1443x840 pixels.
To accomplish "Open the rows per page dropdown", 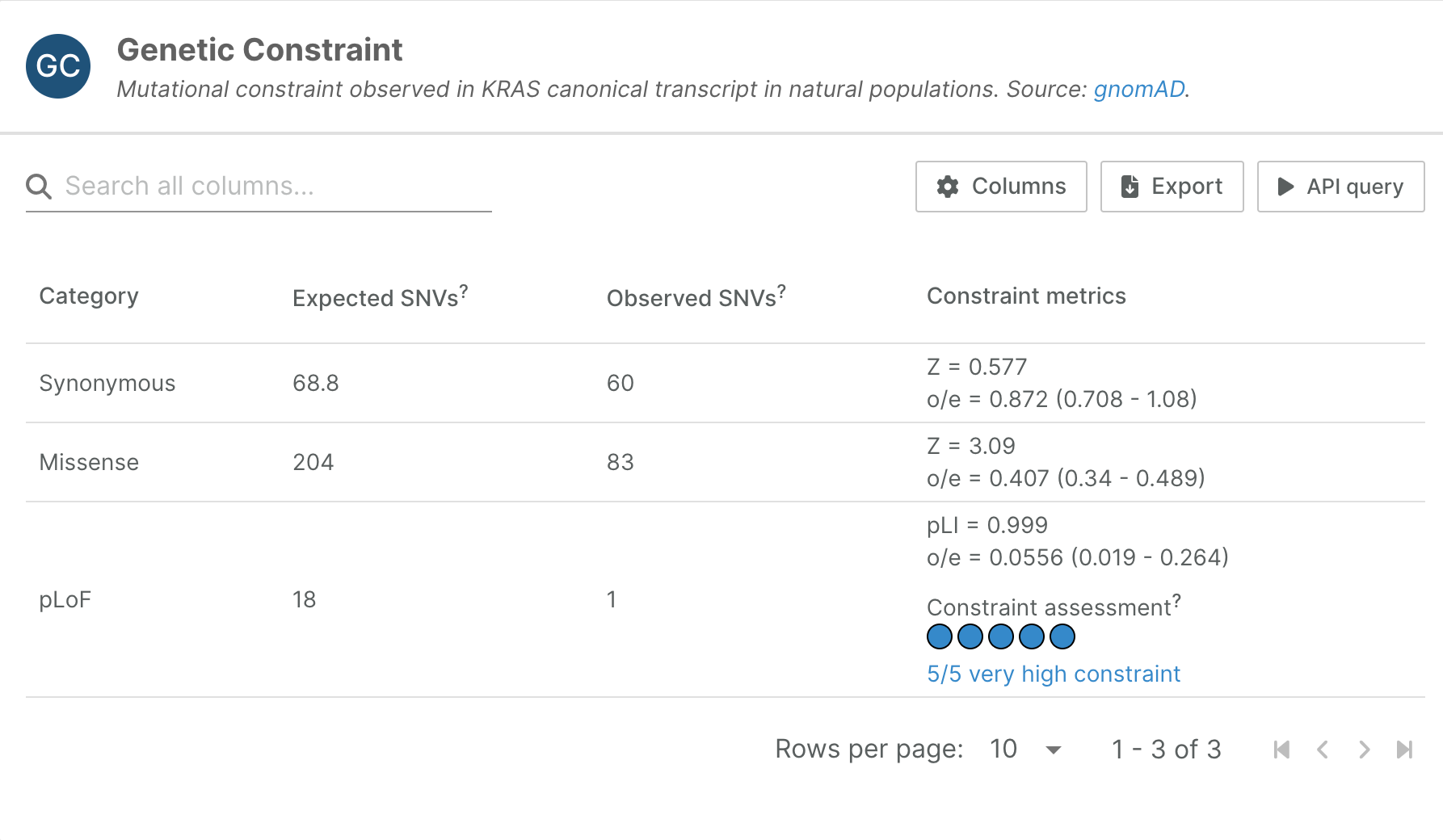I will click(x=1026, y=750).
